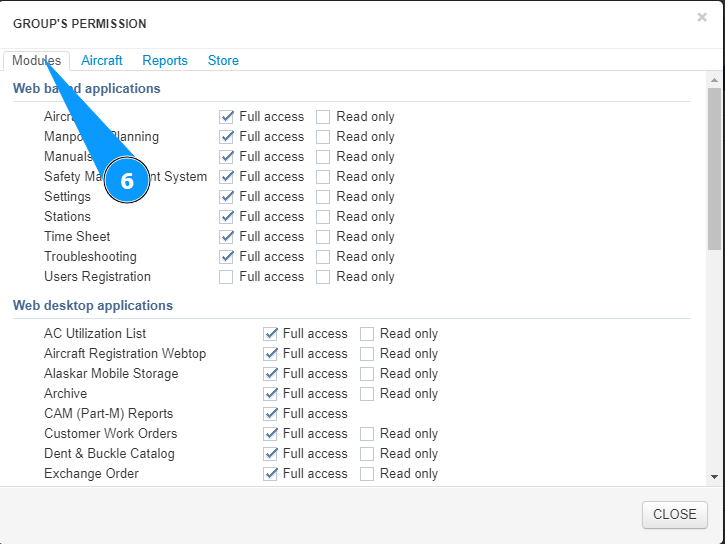Close the Group's Permission dialog with X
Viewport: 725px width, 544px height.
(702, 17)
